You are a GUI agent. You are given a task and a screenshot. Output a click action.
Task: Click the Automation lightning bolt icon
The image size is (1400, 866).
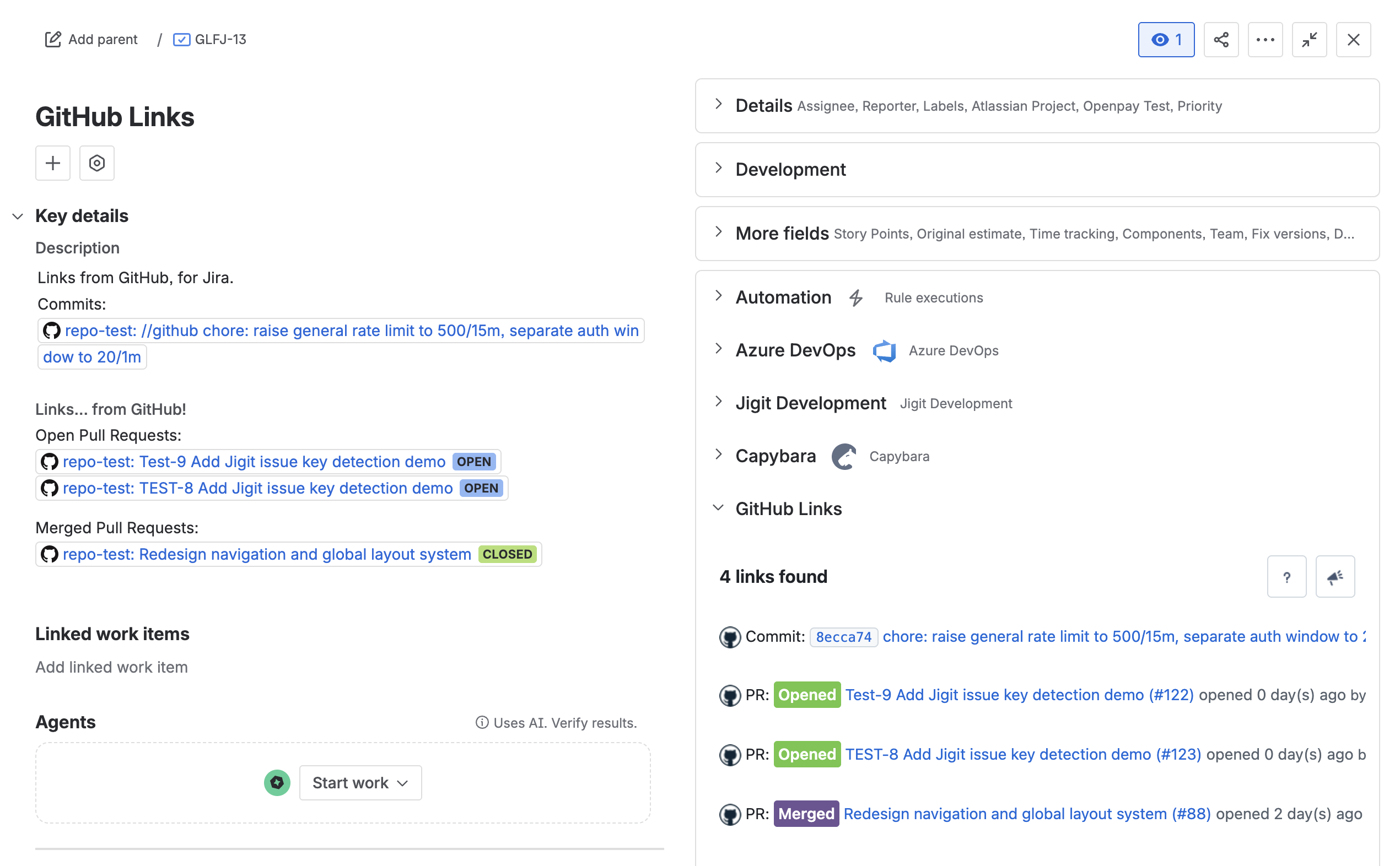855,298
